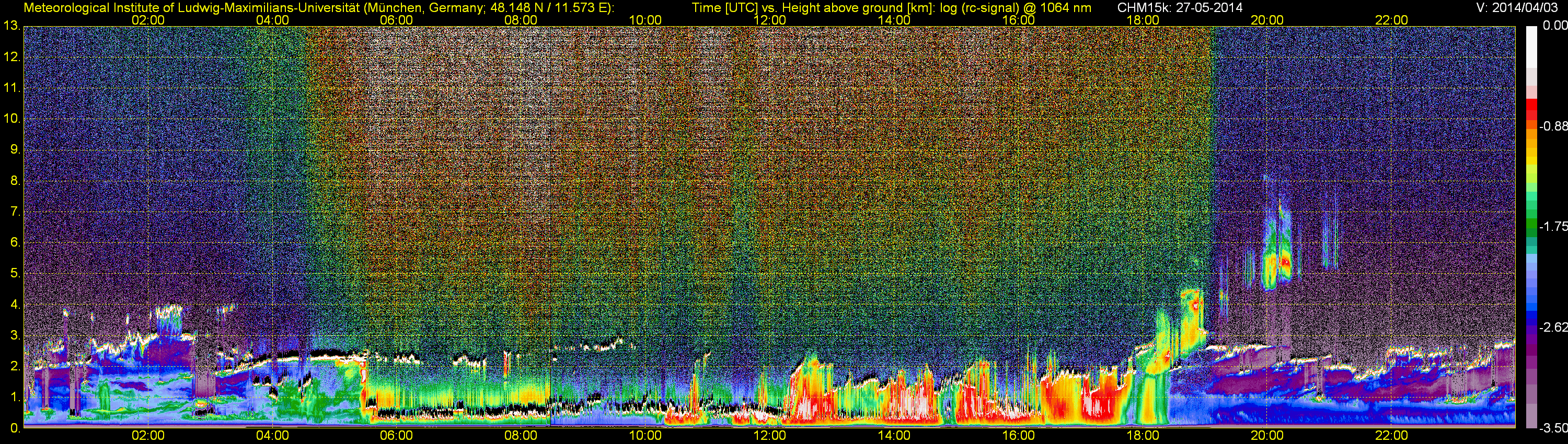
Task: Click the -3.50 minimum colorbar label
Action: click(x=1553, y=428)
